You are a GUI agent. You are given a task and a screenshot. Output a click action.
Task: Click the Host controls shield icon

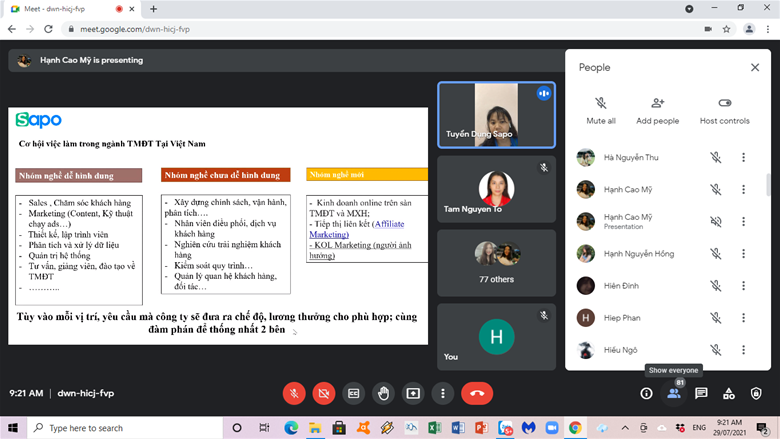(x=756, y=393)
